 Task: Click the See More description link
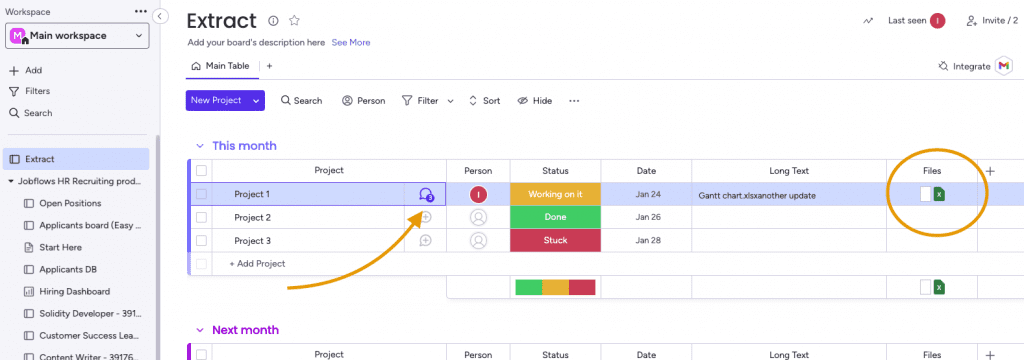click(x=351, y=42)
